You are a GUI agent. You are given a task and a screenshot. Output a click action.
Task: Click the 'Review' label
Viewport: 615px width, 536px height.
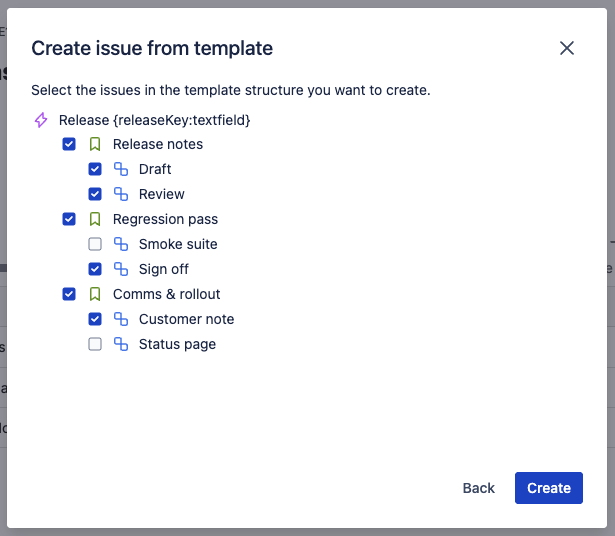162,194
